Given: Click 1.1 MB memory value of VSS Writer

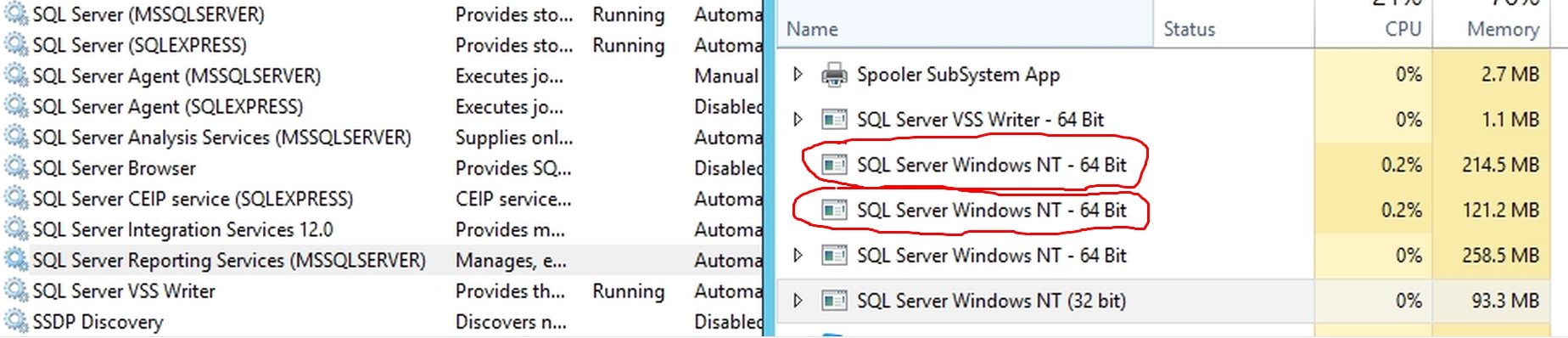Looking at the screenshot, I should [x=1509, y=120].
